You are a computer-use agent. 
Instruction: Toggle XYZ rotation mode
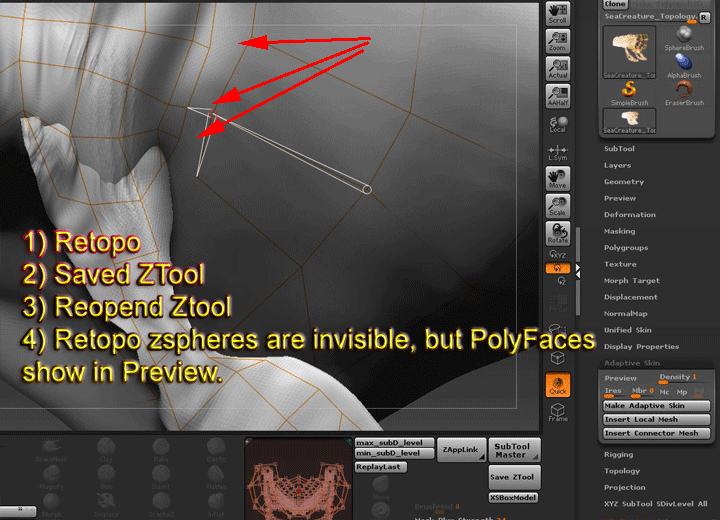[x=558, y=254]
